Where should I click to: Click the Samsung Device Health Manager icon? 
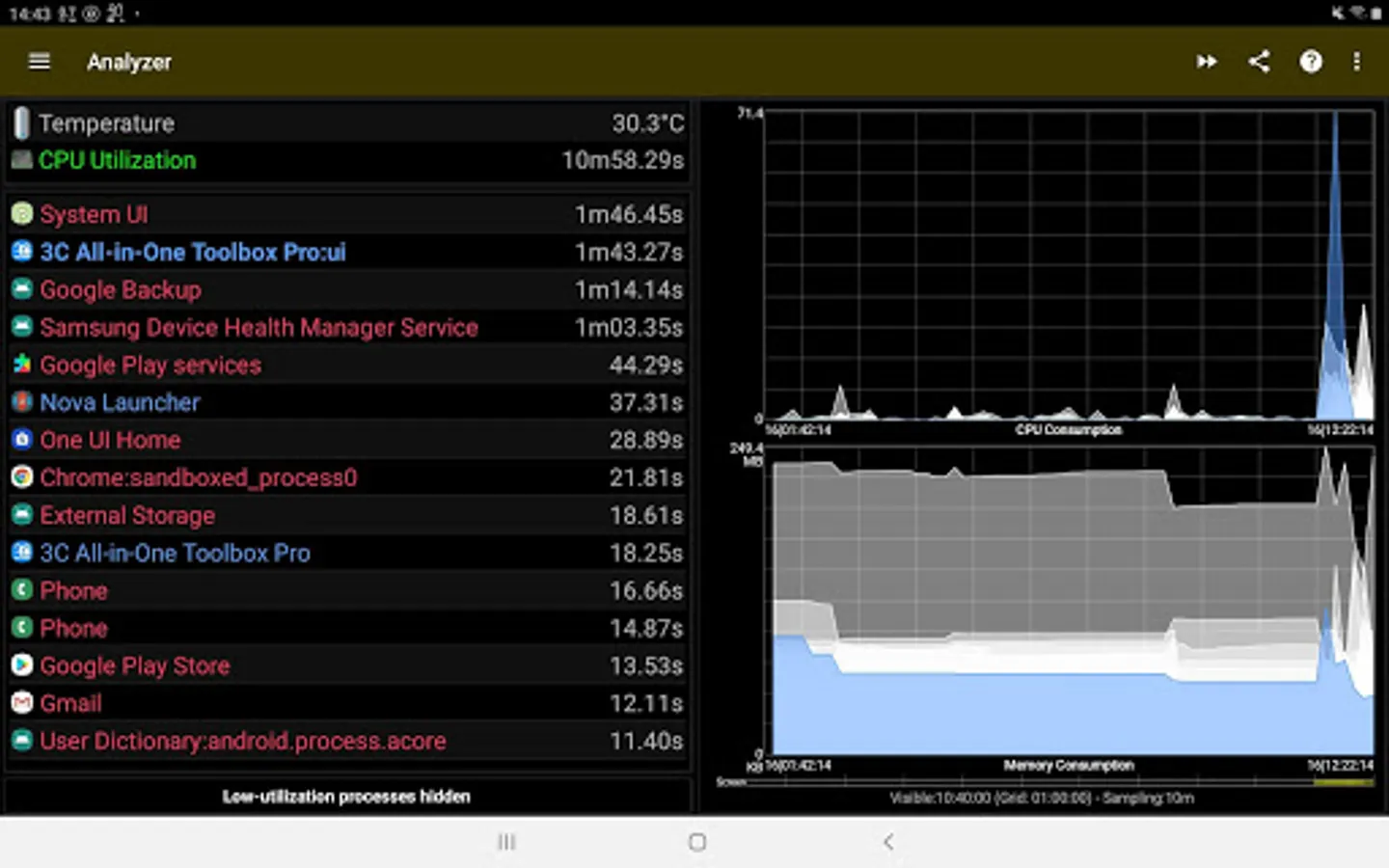22,327
